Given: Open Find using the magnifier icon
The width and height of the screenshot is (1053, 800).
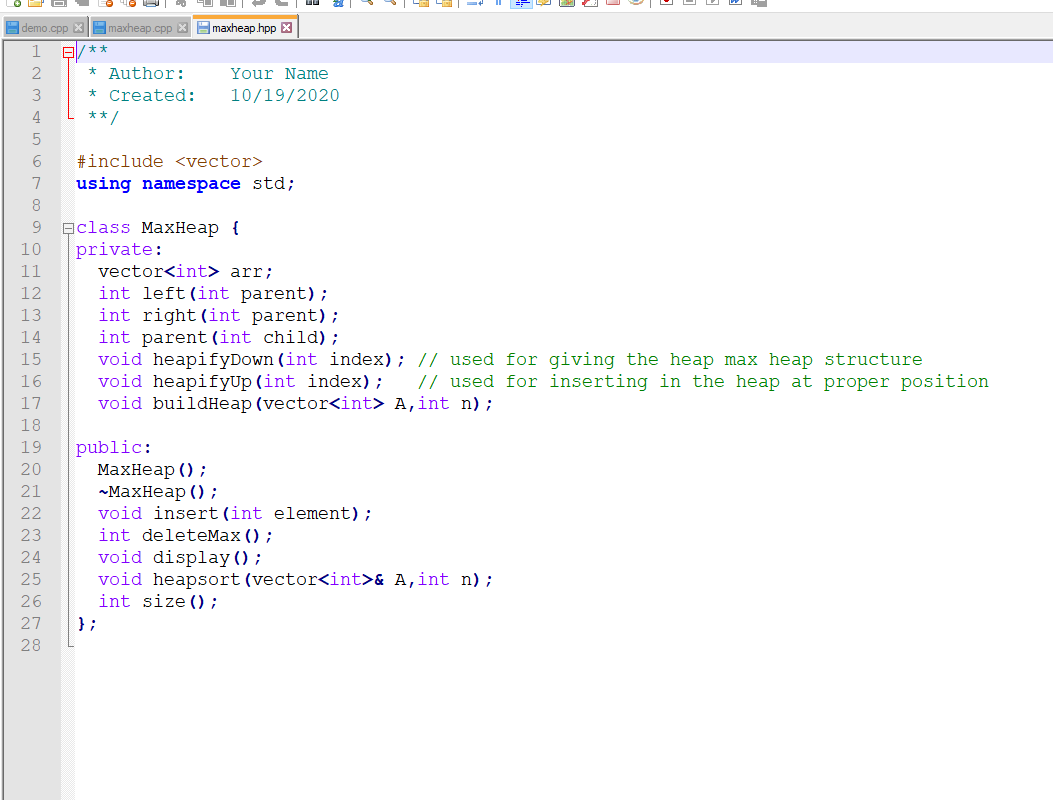Looking at the screenshot, I should tap(367, 4).
